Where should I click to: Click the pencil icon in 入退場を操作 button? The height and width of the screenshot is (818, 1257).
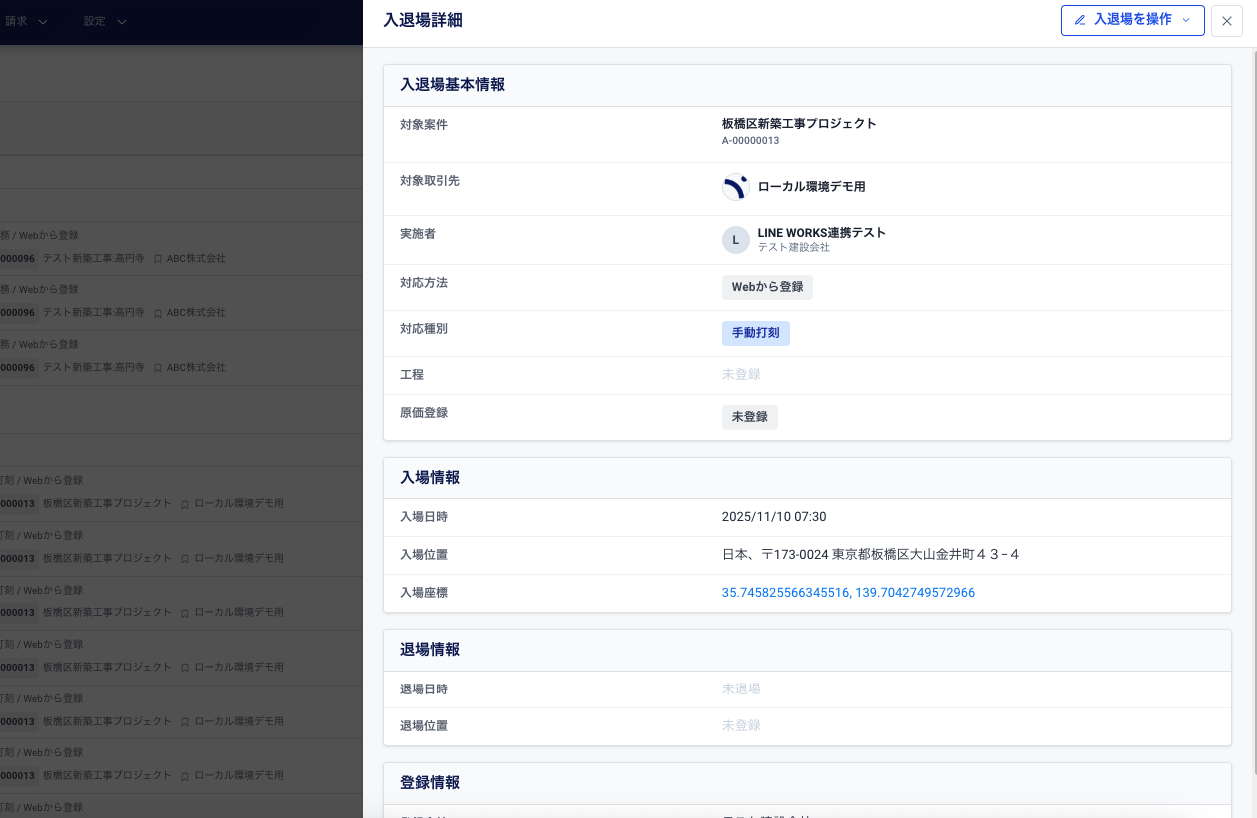click(x=1080, y=20)
